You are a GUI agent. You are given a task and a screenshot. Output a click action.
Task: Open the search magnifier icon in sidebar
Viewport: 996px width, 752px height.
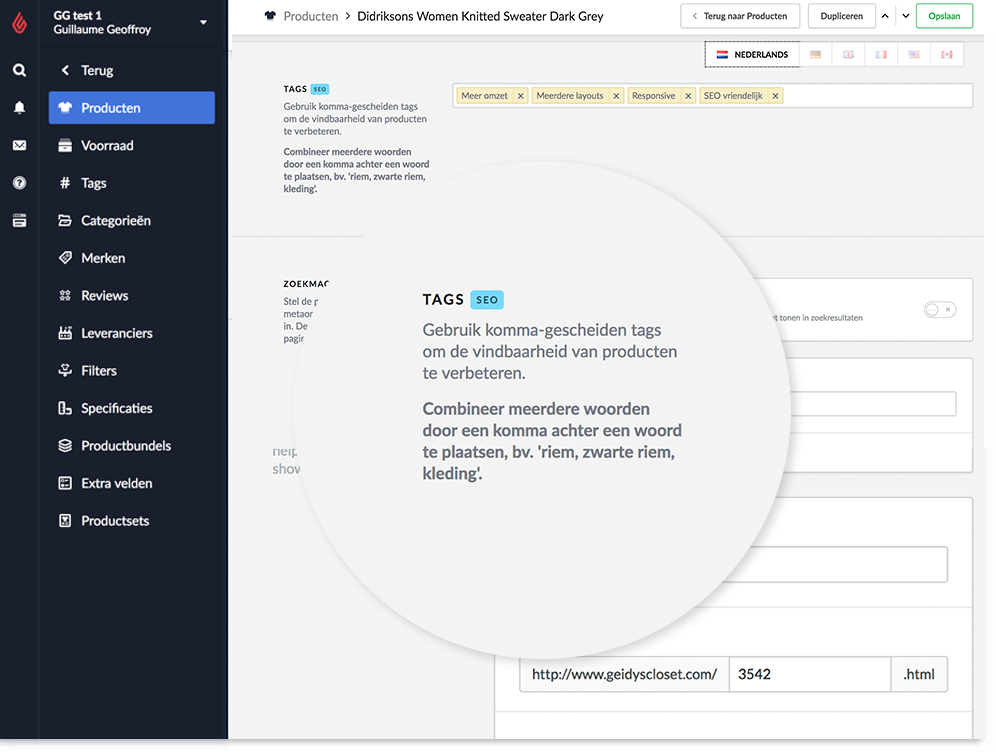point(20,70)
